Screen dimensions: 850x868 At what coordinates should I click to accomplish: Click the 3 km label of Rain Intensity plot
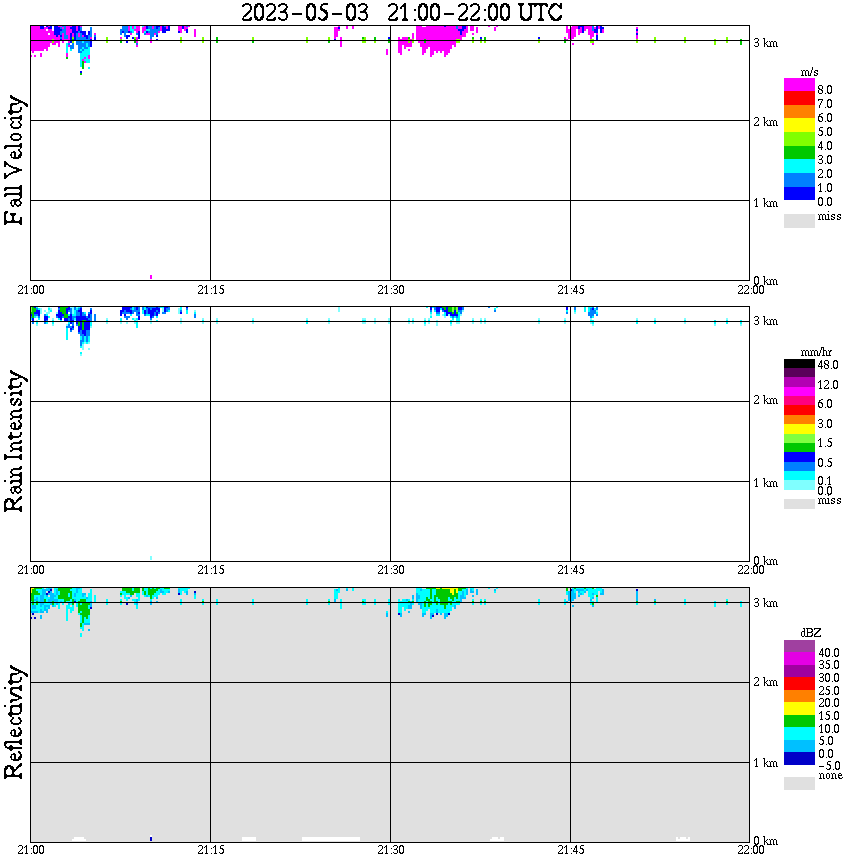click(x=765, y=321)
